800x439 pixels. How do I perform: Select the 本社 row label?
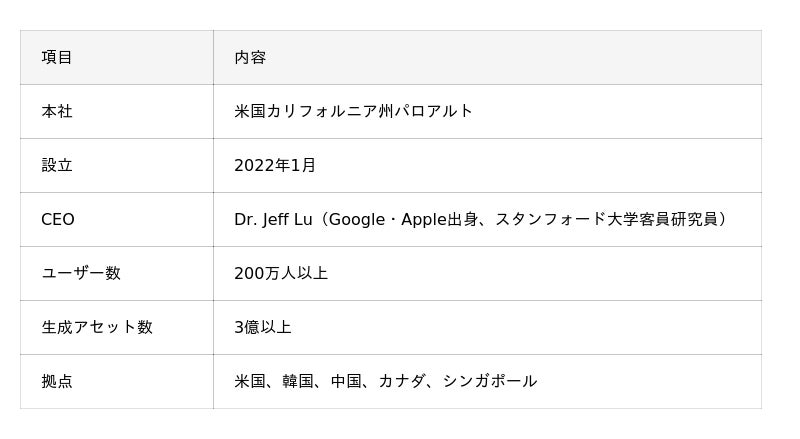(x=57, y=112)
